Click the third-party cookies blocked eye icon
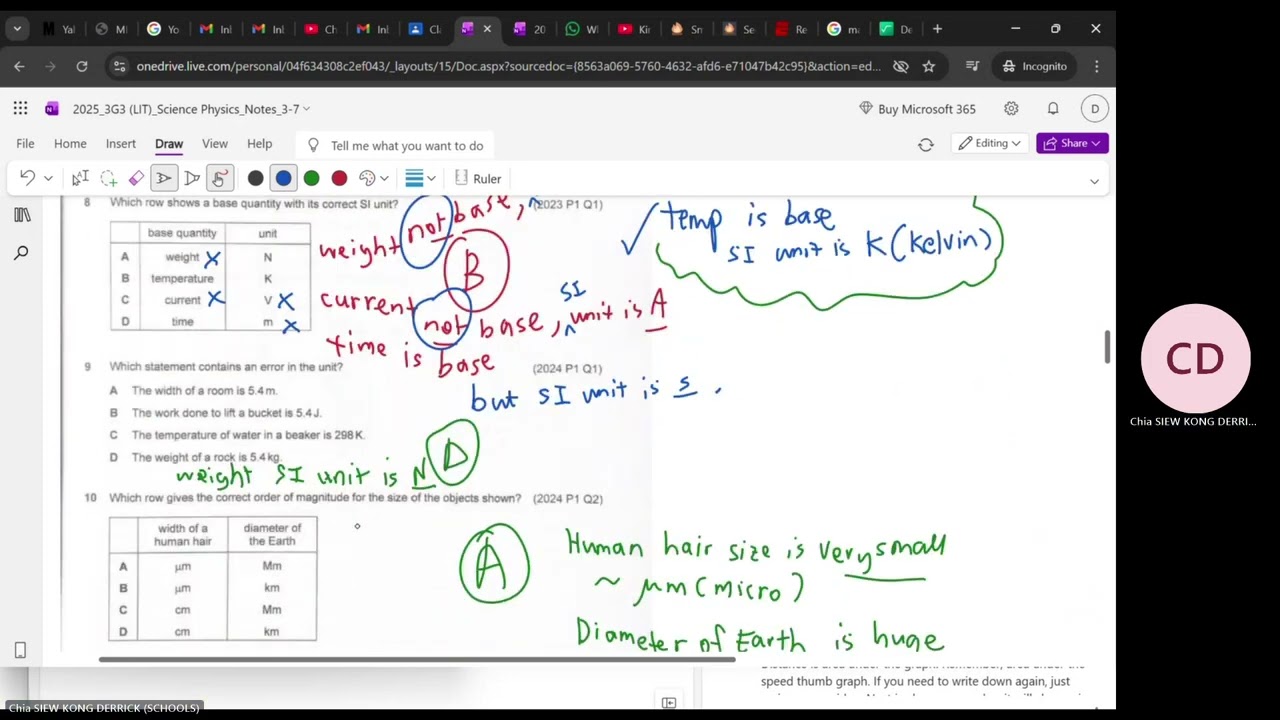Viewport: 1280px width, 720px height. 901,66
